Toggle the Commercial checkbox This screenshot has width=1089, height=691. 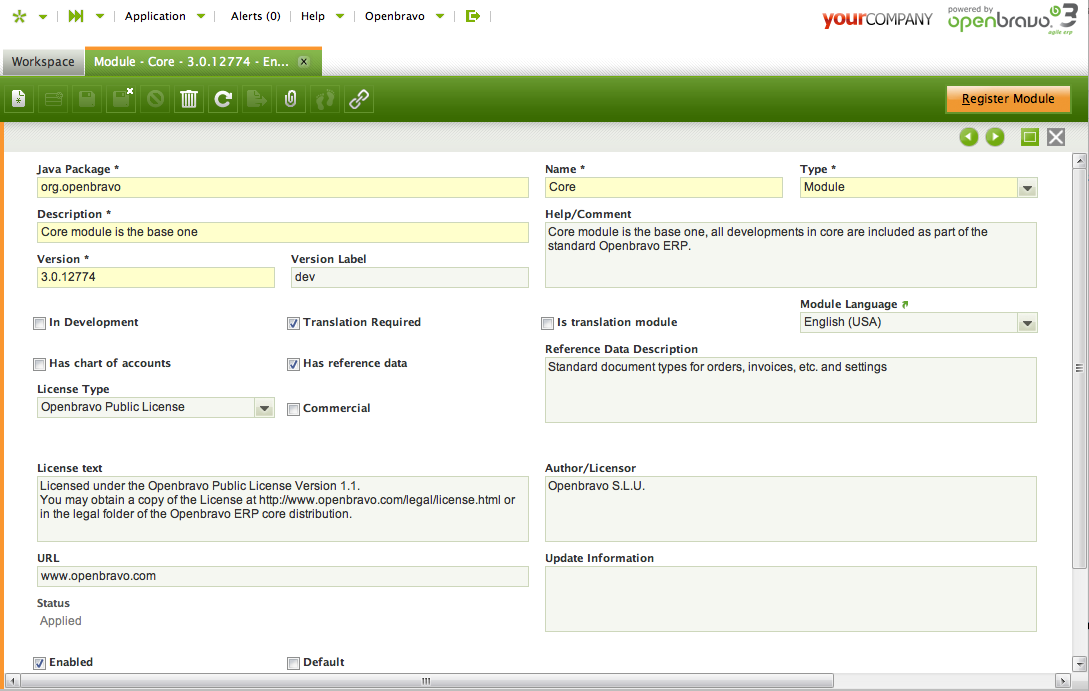coord(294,409)
